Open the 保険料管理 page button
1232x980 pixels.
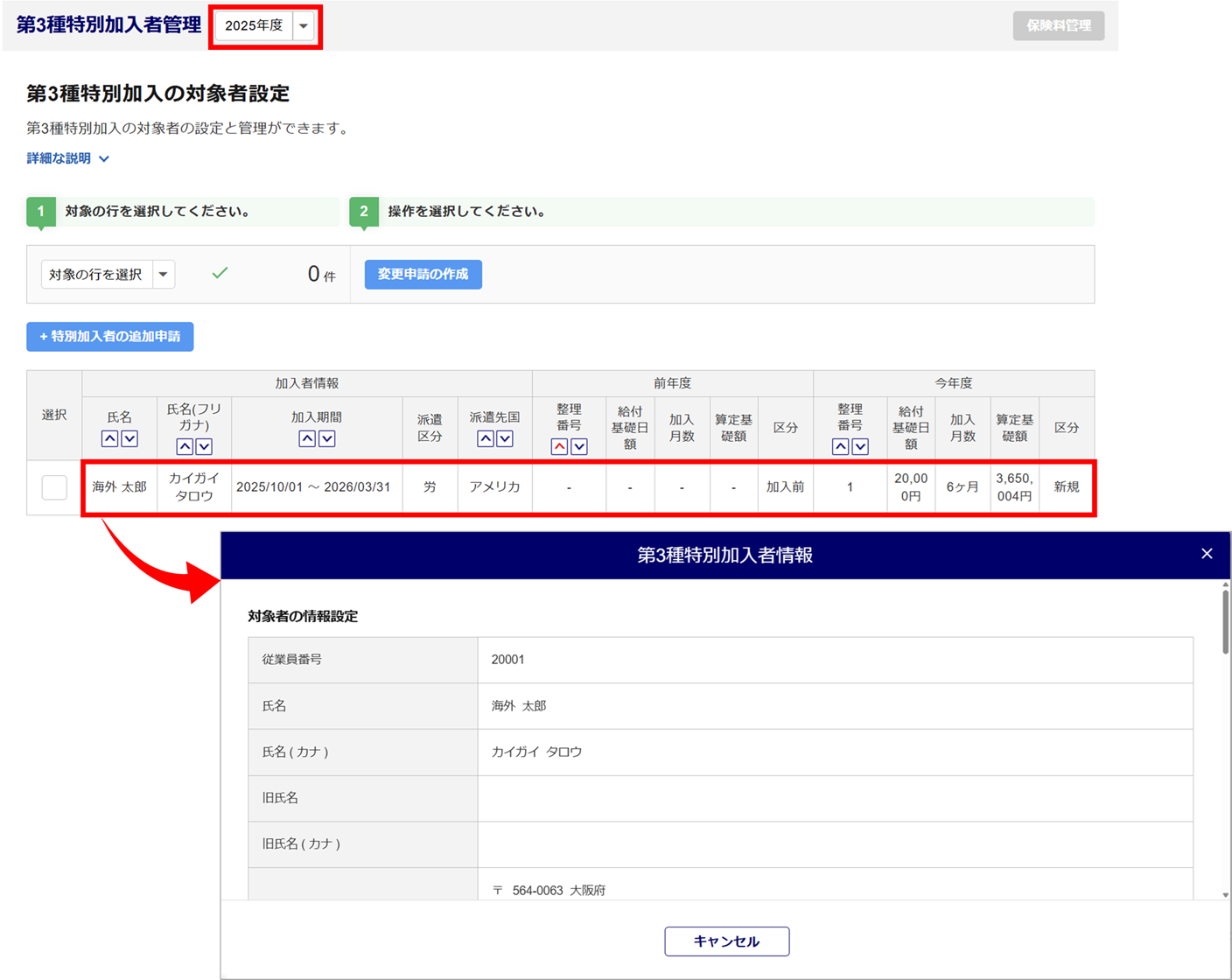tap(1058, 26)
